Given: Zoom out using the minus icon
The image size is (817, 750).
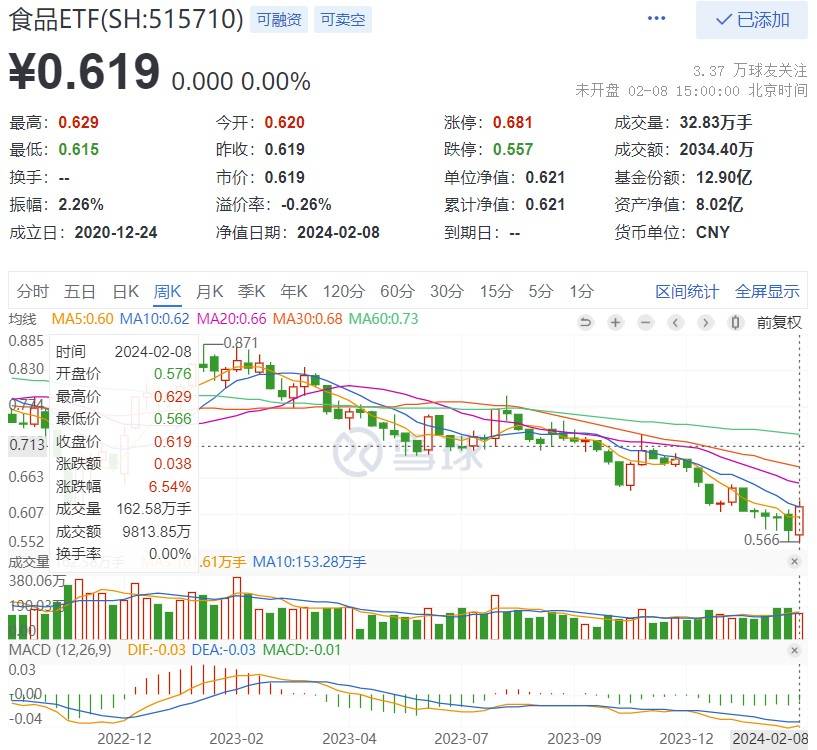Looking at the screenshot, I should (645, 322).
